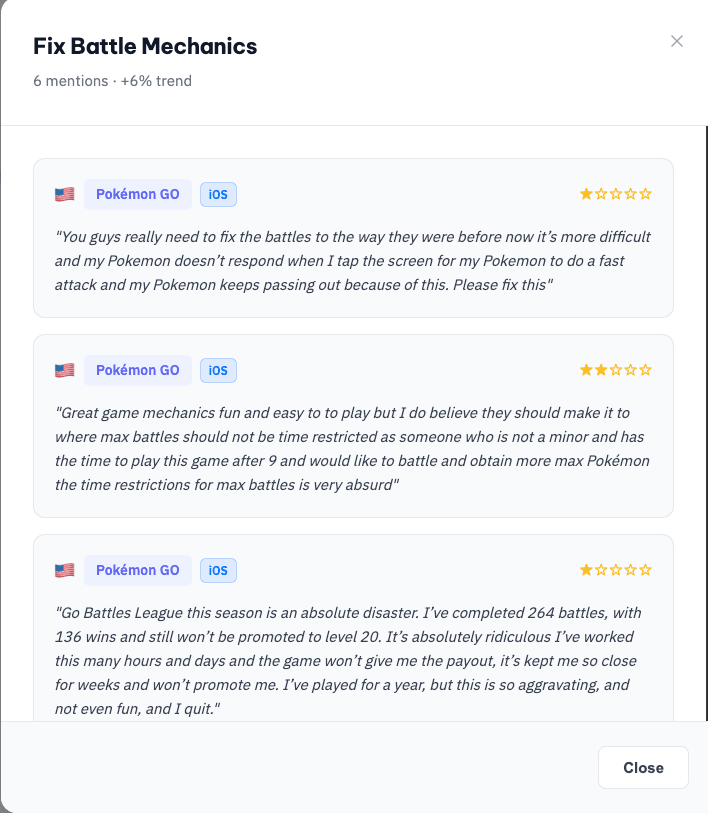Click the US flag on the max battles review
Screen dimensions: 708x813
65,370
